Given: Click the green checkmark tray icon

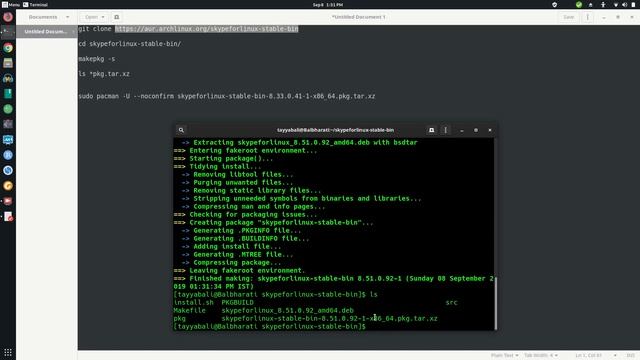Looking at the screenshot, I should tap(579, 4).
